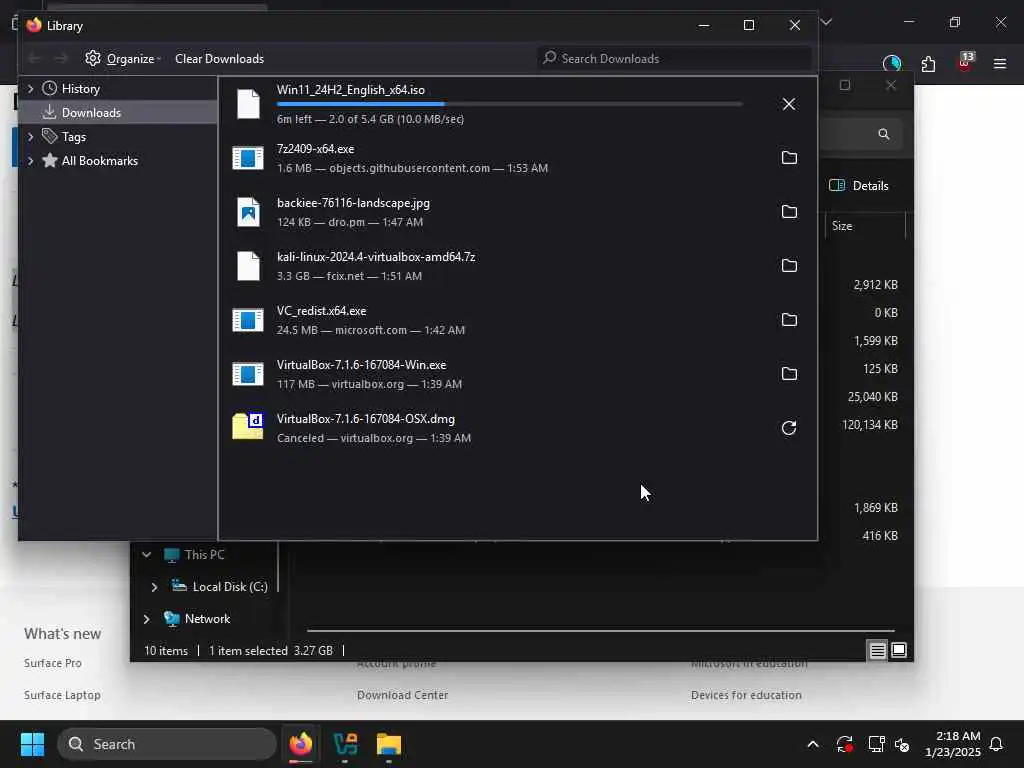
Task: Open containing folder for the kali-linux .7z file
Action: click(x=789, y=266)
